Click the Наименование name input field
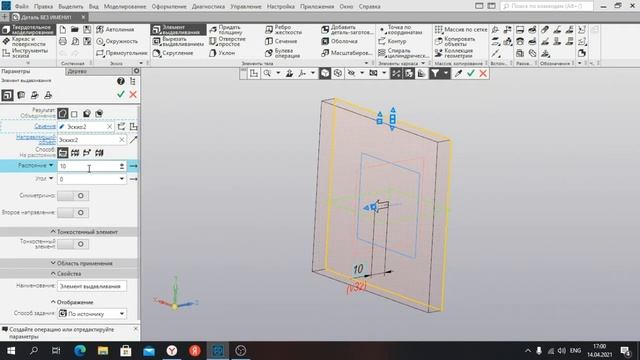640x360 pixels. (92, 286)
